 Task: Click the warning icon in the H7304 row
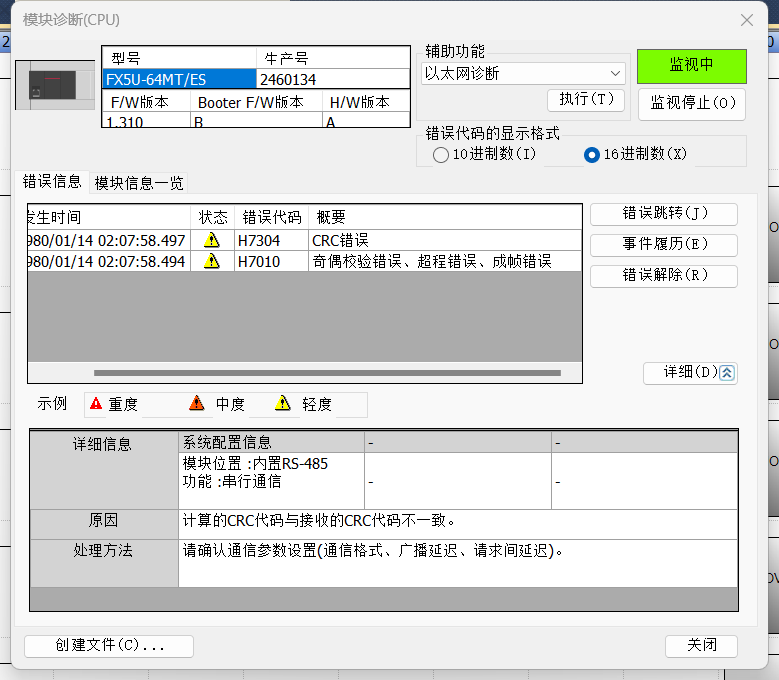click(x=211, y=240)
